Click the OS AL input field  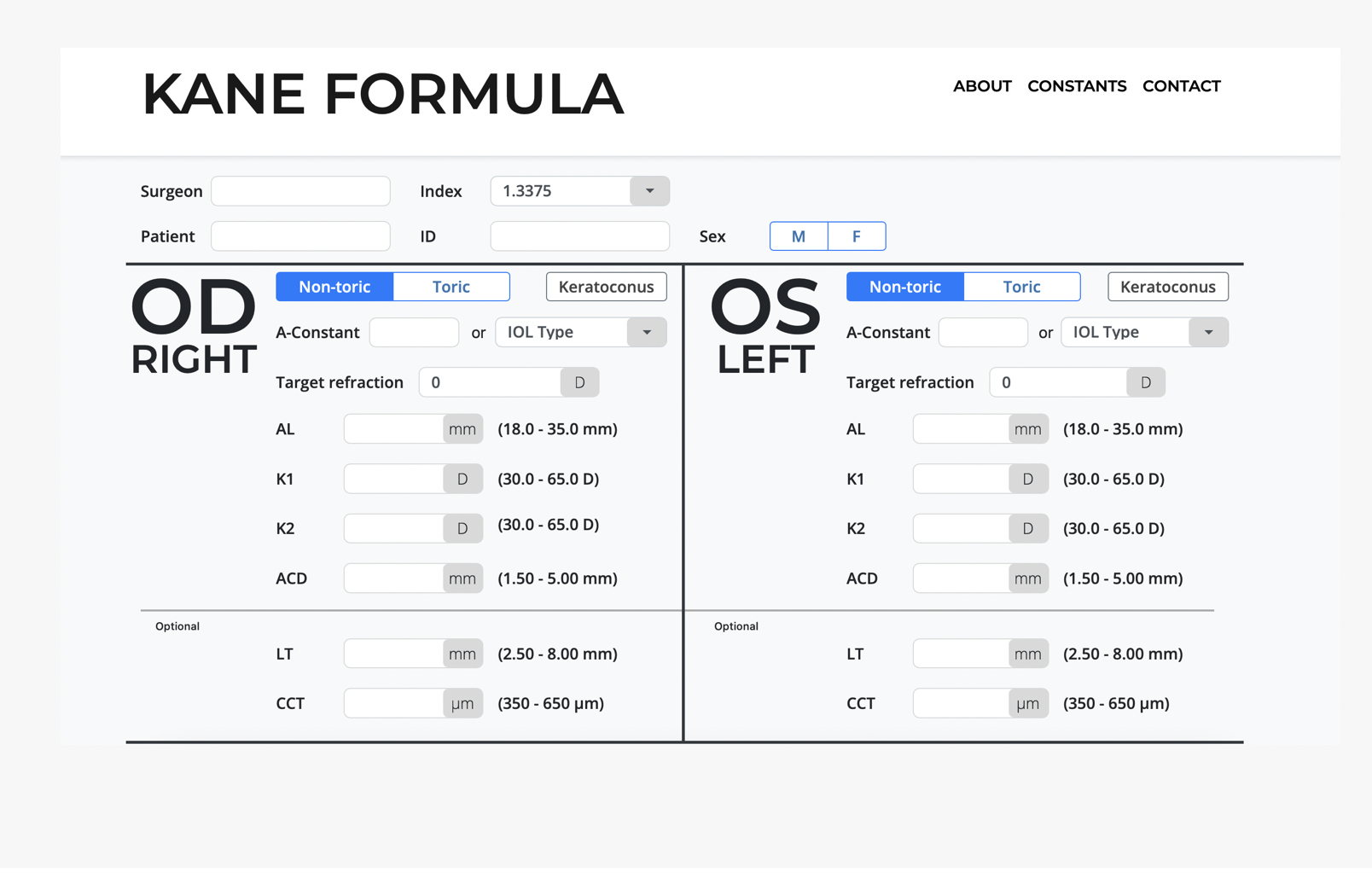click(961, 429)
